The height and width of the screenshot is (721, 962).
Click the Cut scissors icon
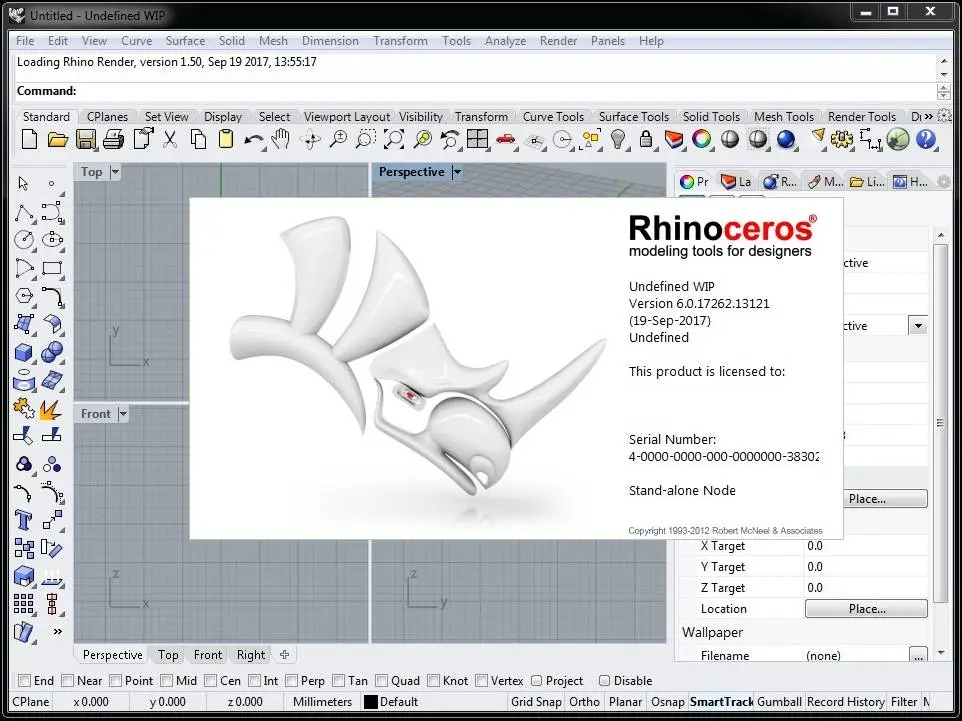[170, 139]
